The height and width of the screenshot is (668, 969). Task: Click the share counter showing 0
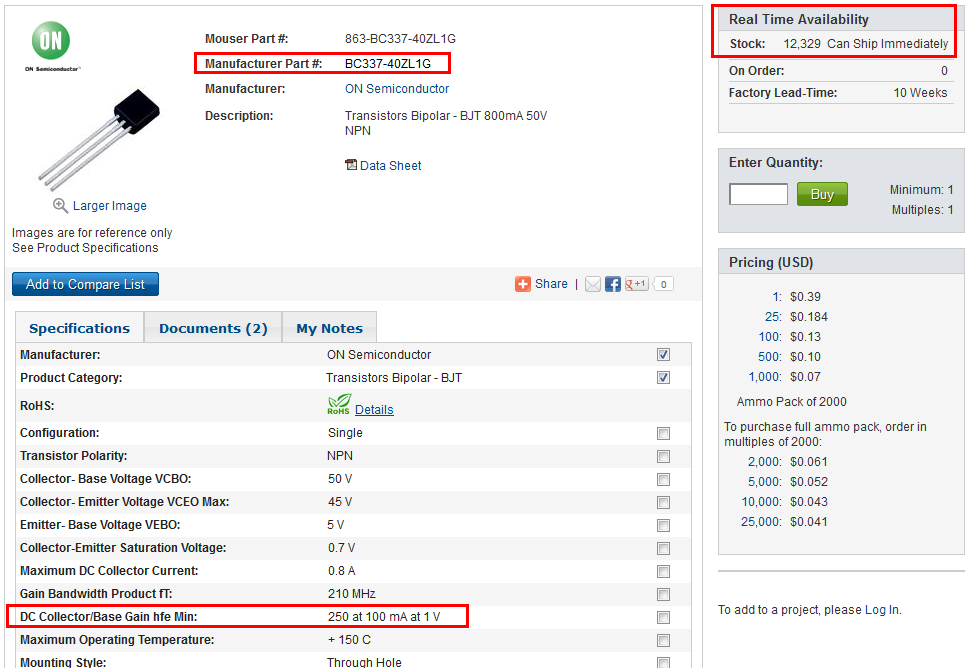point(663,284)
